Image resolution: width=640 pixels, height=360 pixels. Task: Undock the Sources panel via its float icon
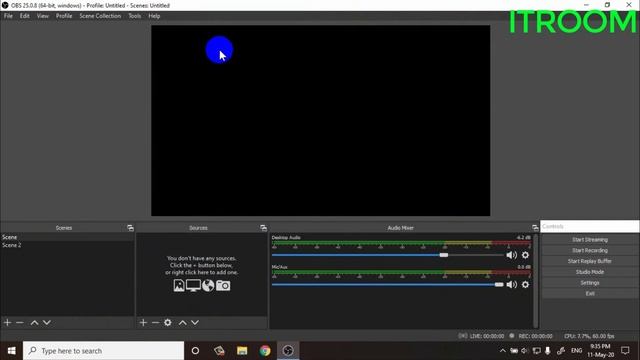tap(263, 228)
